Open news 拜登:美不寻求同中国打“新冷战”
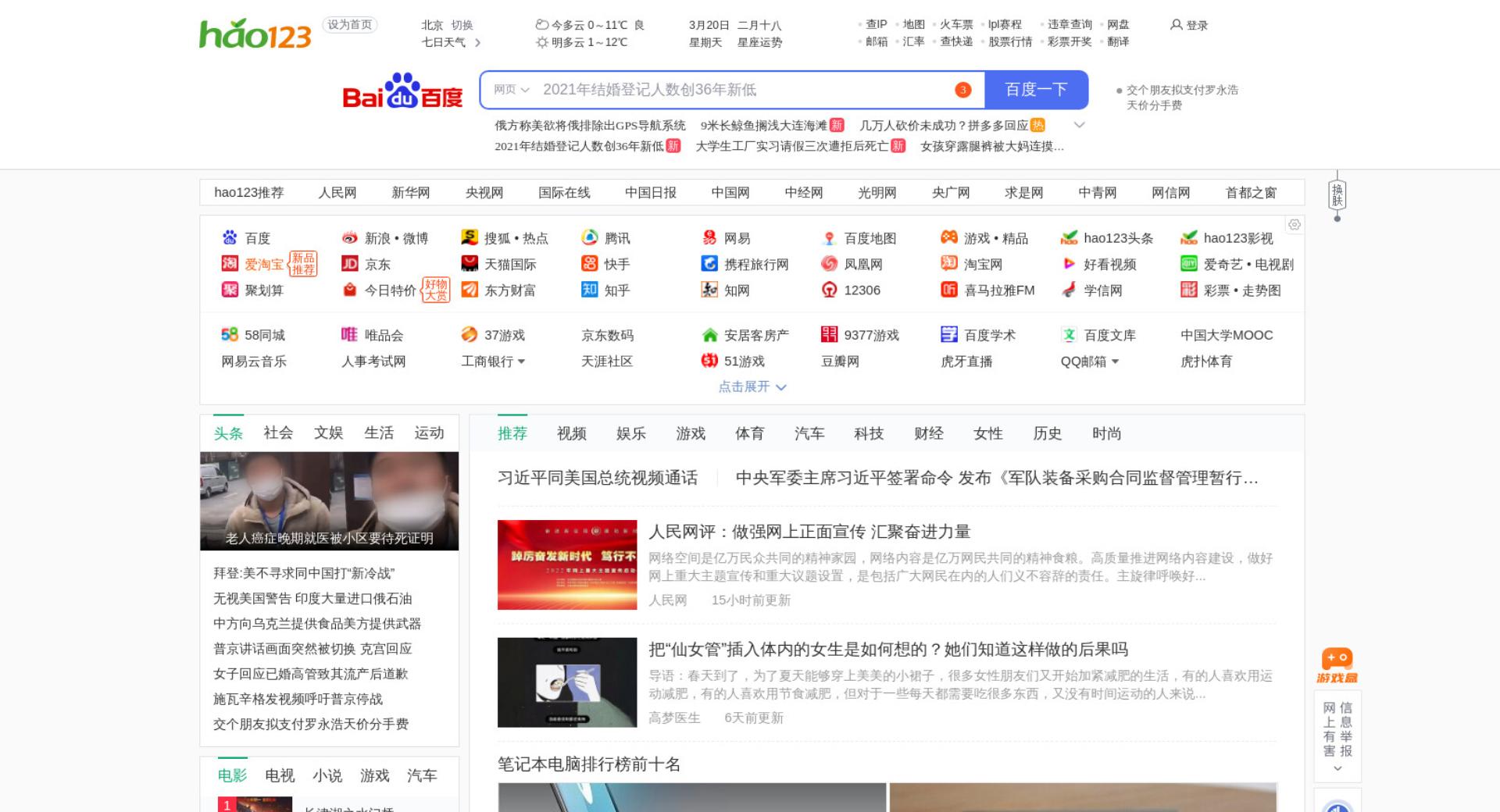The image size is (1500, 812). tap(304, 573)
